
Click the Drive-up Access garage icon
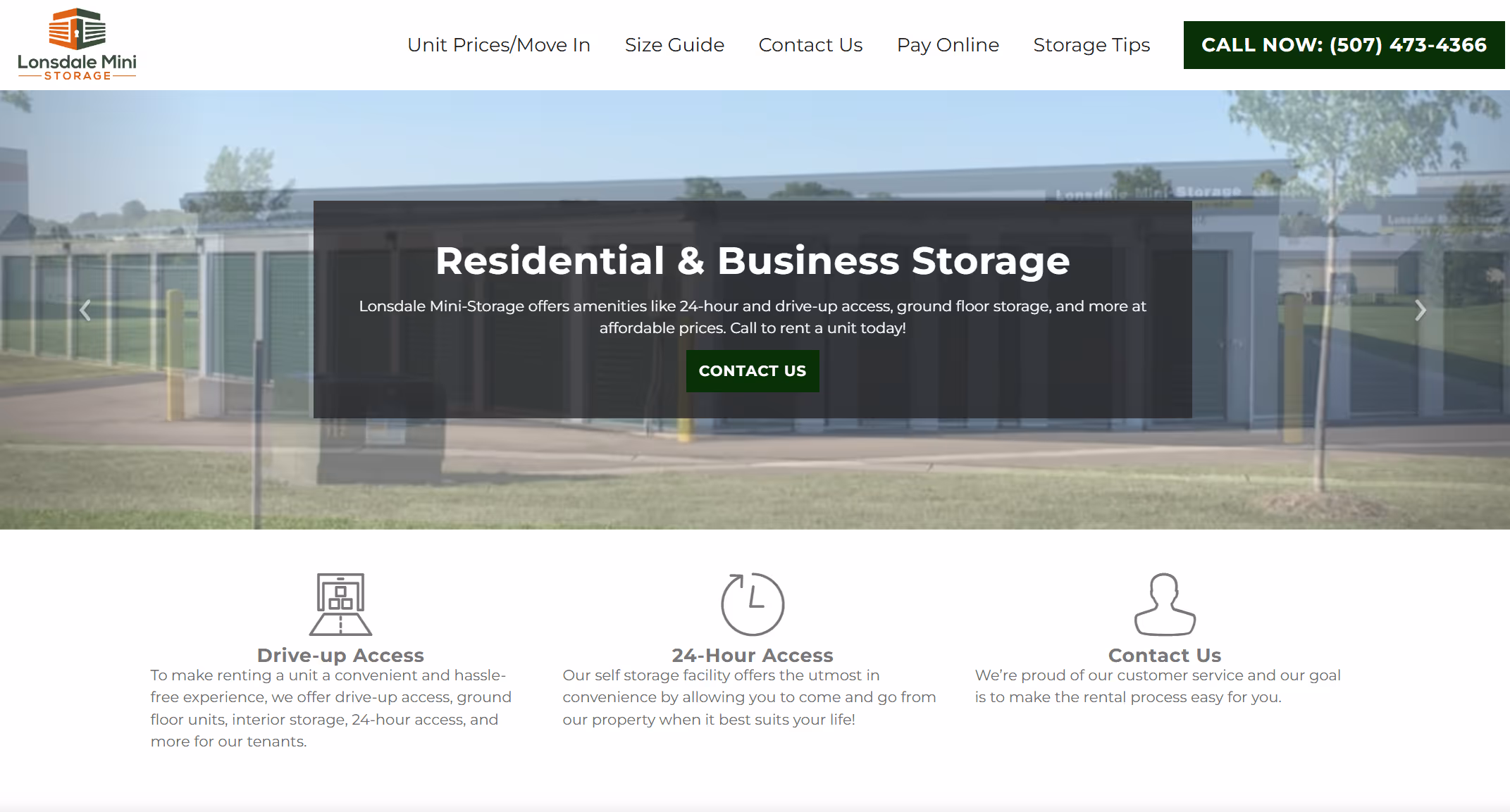pos(340,604)
